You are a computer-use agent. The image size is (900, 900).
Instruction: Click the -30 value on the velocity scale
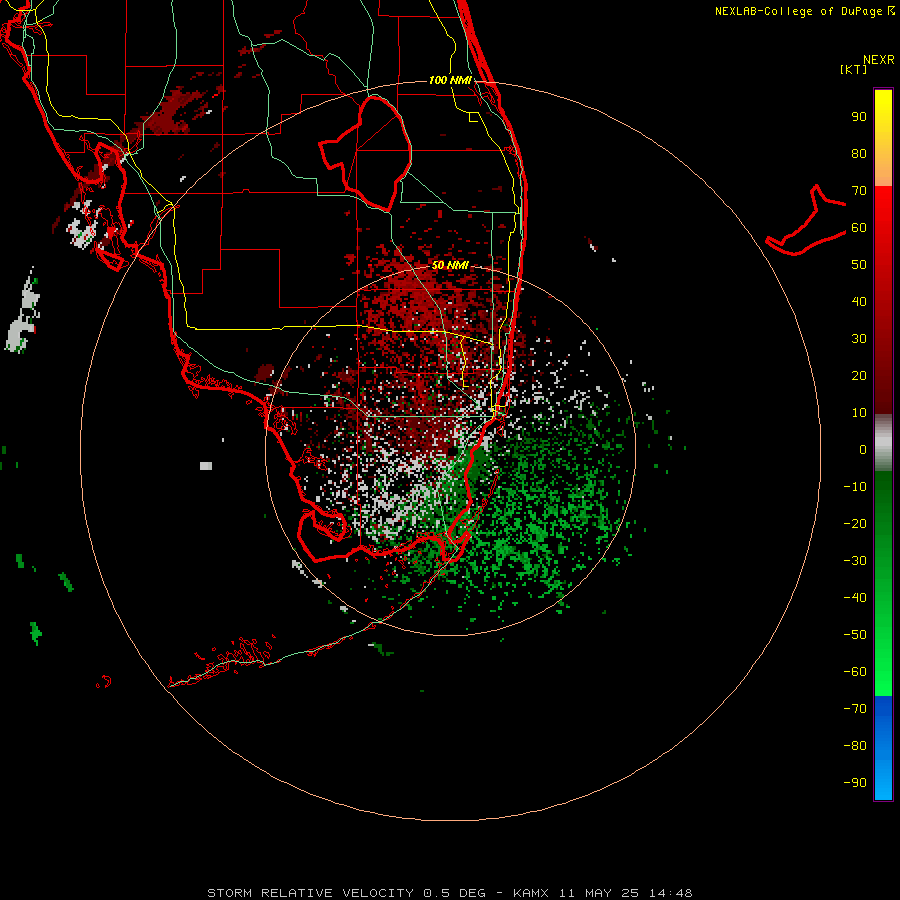855,561
